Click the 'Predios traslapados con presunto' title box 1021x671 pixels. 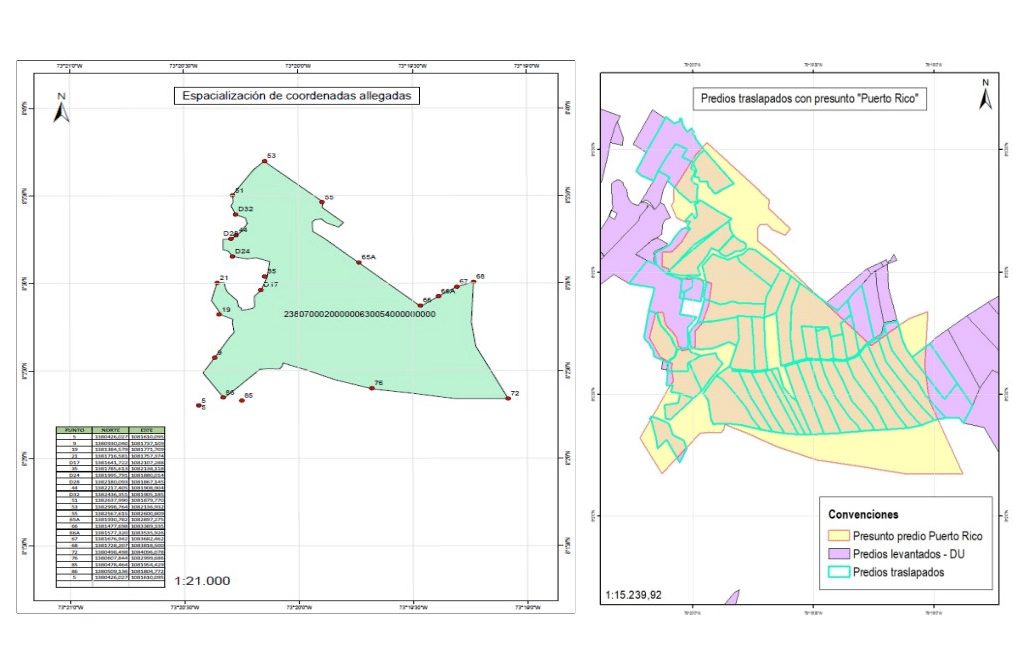(x=806, y=101)
